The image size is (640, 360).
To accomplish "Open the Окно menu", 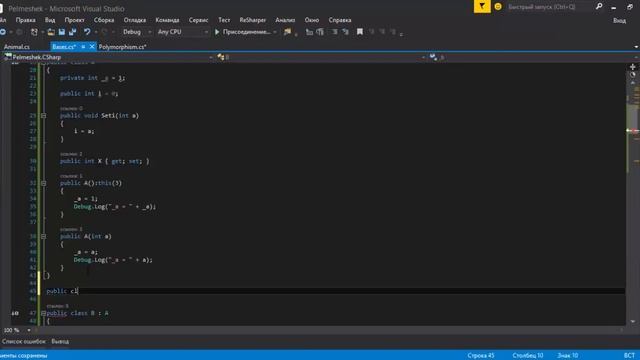I will [311, 20].
